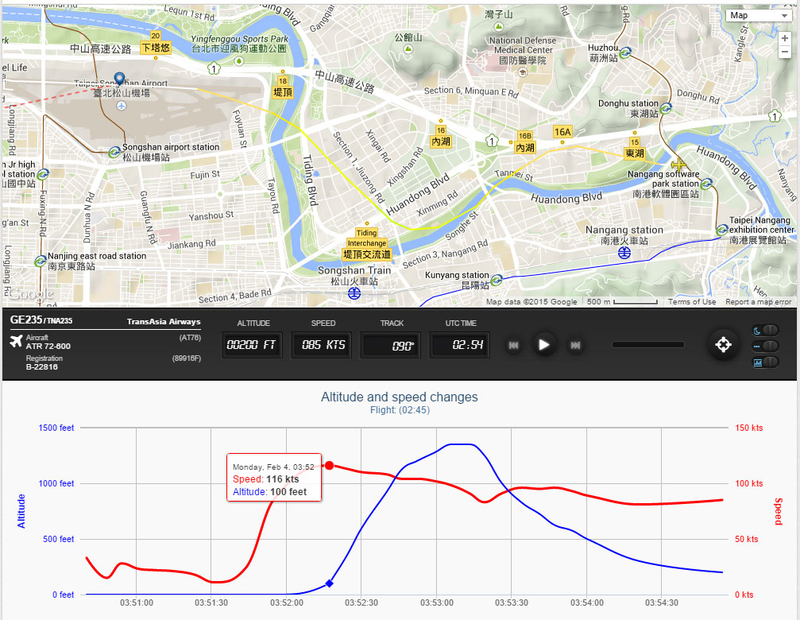The height and width of the screenshot is (620, 800).
Task: Click the 'Flight: (02:45)' chart subtitle
Action: [x=399, y=410]
